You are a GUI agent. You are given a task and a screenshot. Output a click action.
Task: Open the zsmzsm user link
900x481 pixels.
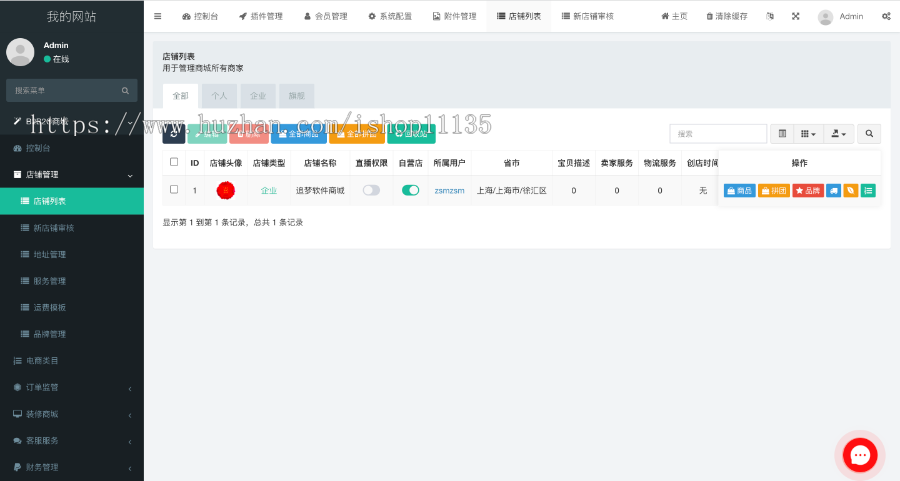(x=449, y=191)
